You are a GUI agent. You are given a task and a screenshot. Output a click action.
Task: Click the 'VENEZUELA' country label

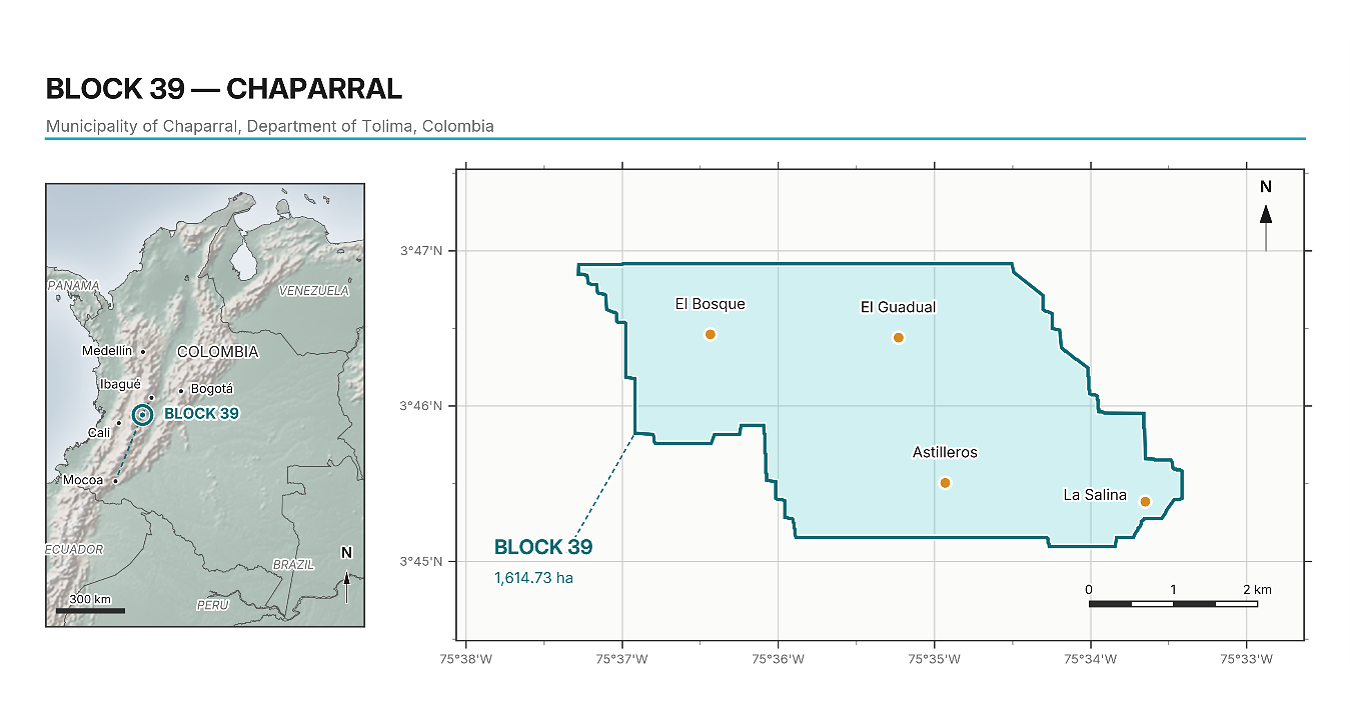(x=314, y=291)
